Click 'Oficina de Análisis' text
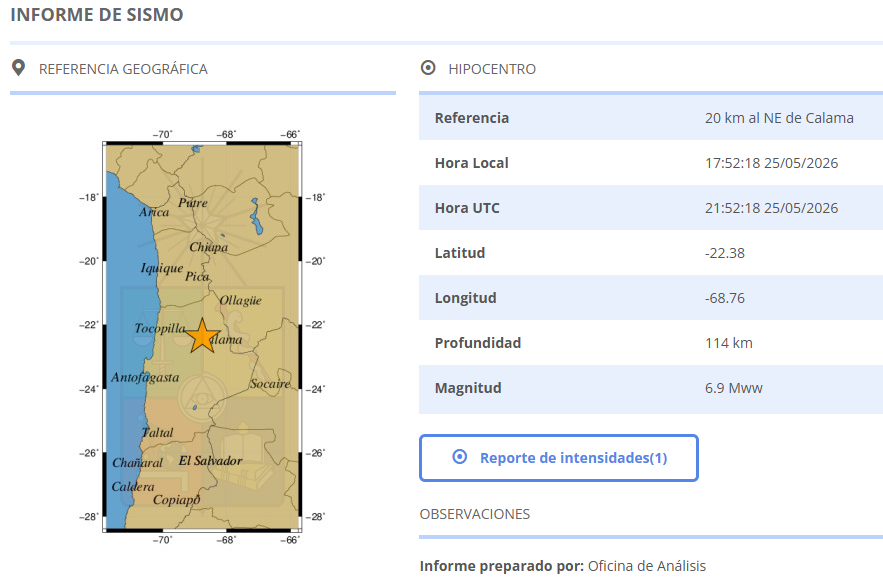 point(646,566)
